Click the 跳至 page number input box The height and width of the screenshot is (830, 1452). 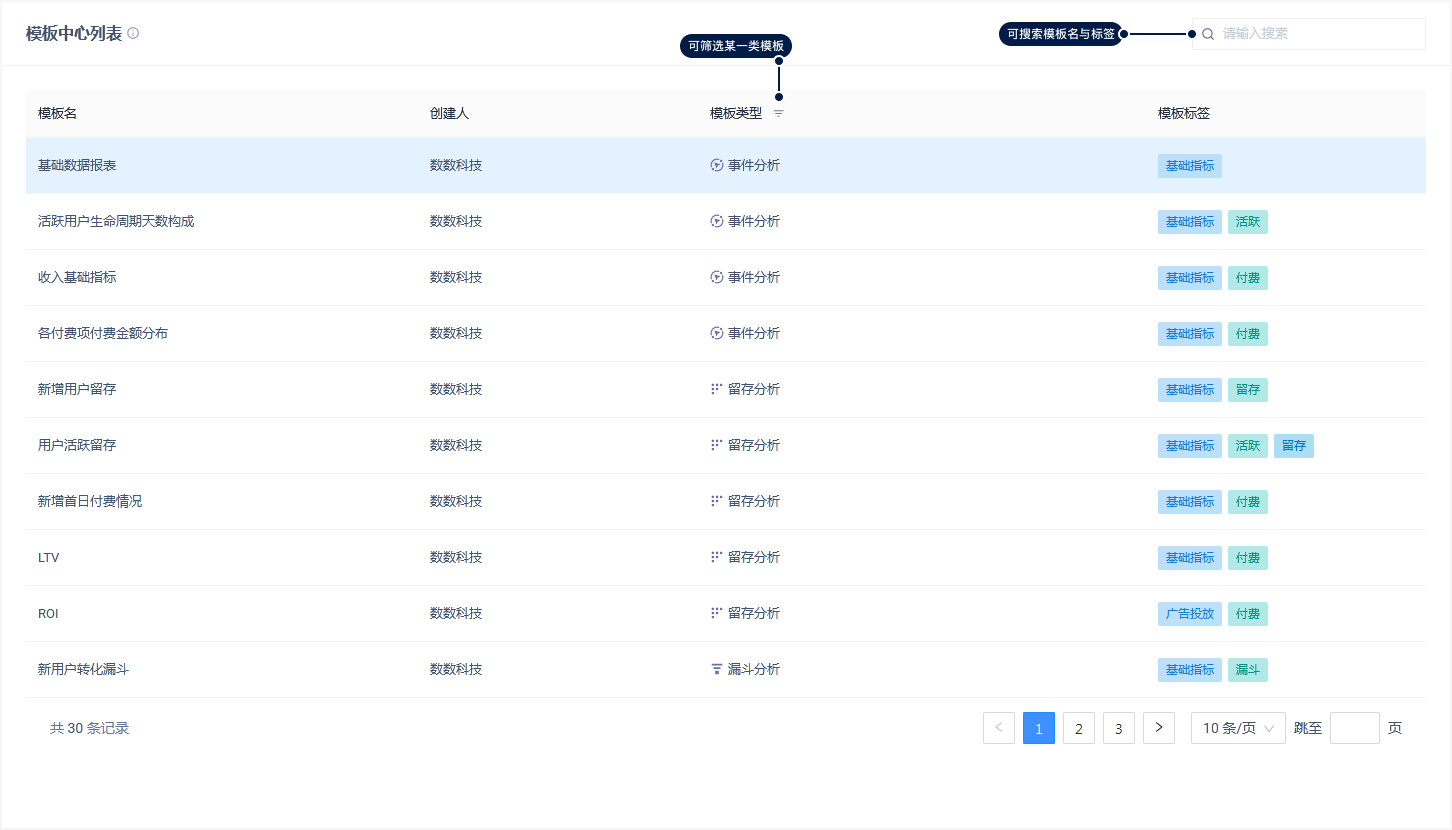[x=1354, y=728]
